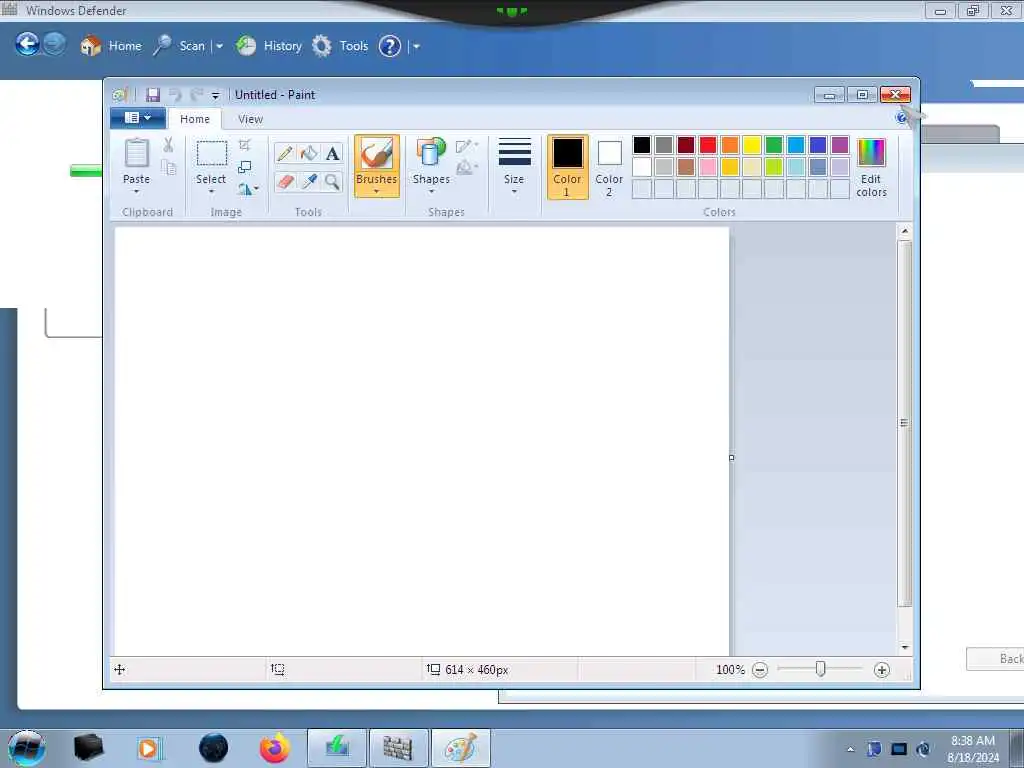
Task: Show hidden tray icons arrow
Action: click(850, 749)
